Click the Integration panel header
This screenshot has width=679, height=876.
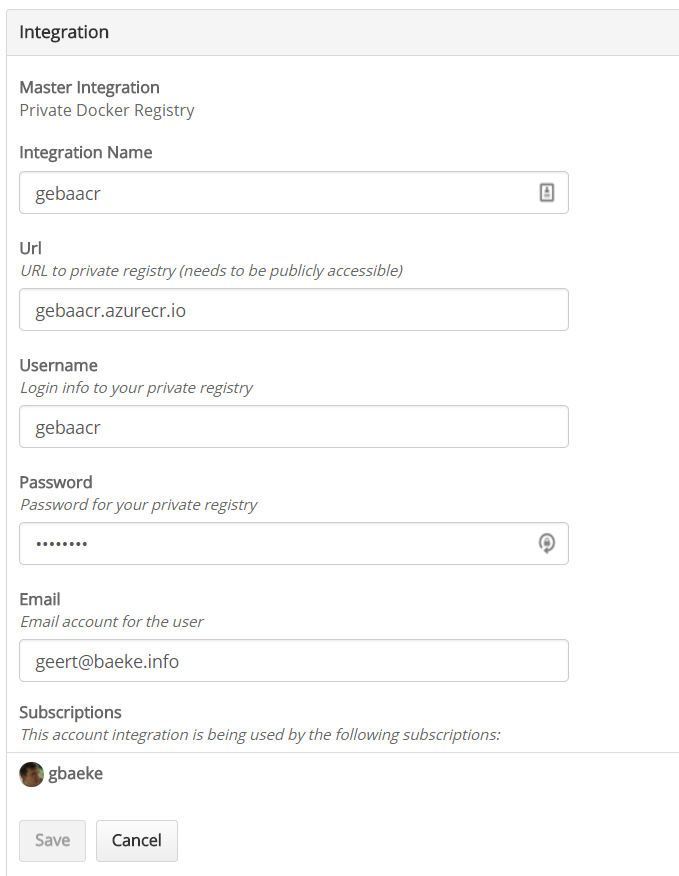pyautogui.click(x=64, y=32)
